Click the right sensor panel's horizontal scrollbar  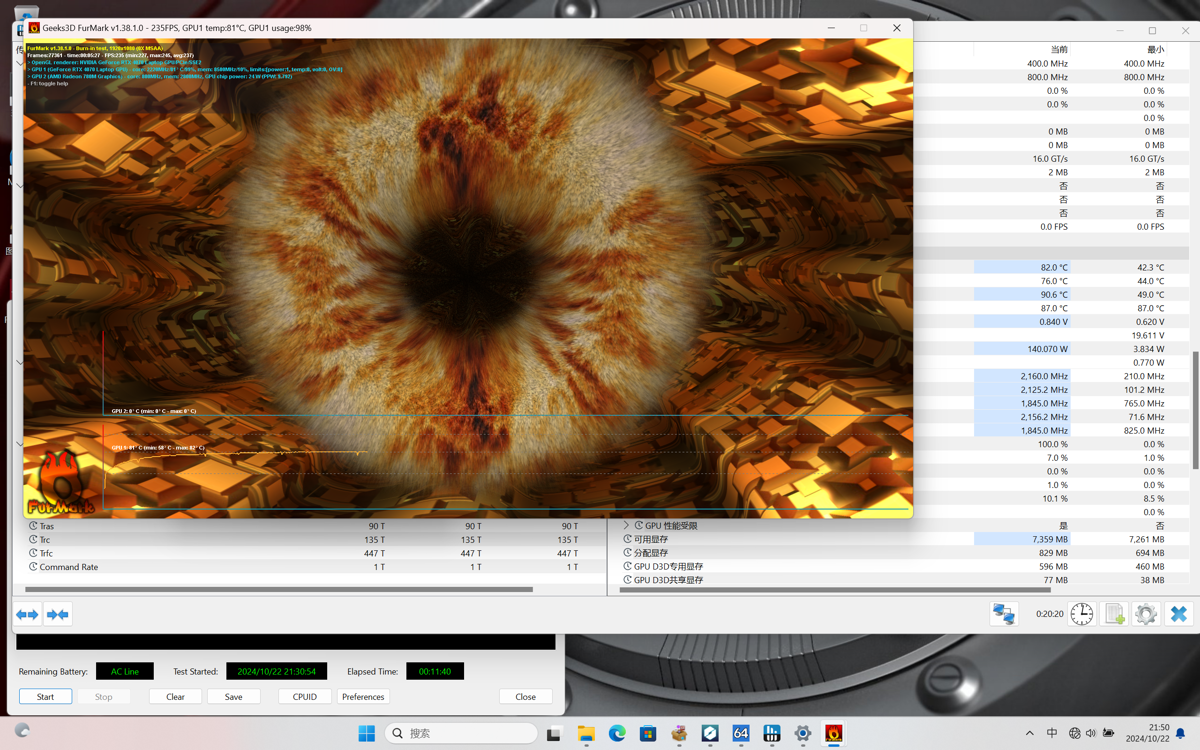[835, 590]
